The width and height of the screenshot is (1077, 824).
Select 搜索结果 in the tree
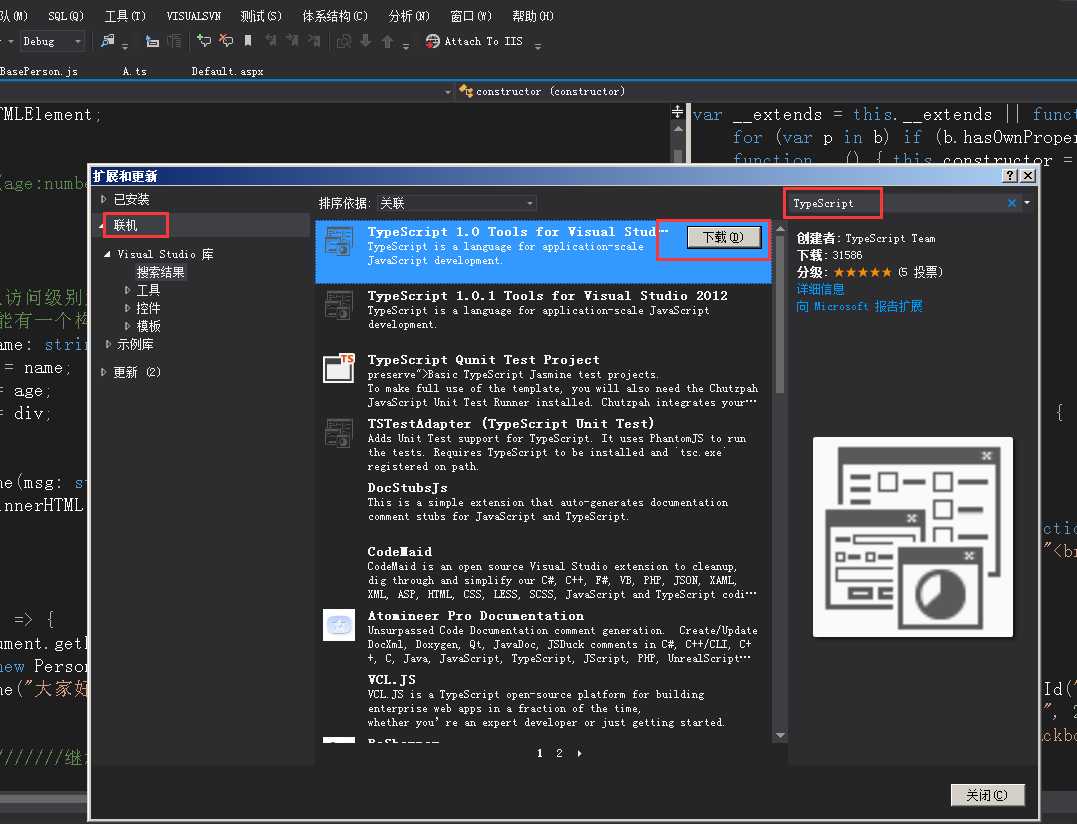click(x=161, y=272)
